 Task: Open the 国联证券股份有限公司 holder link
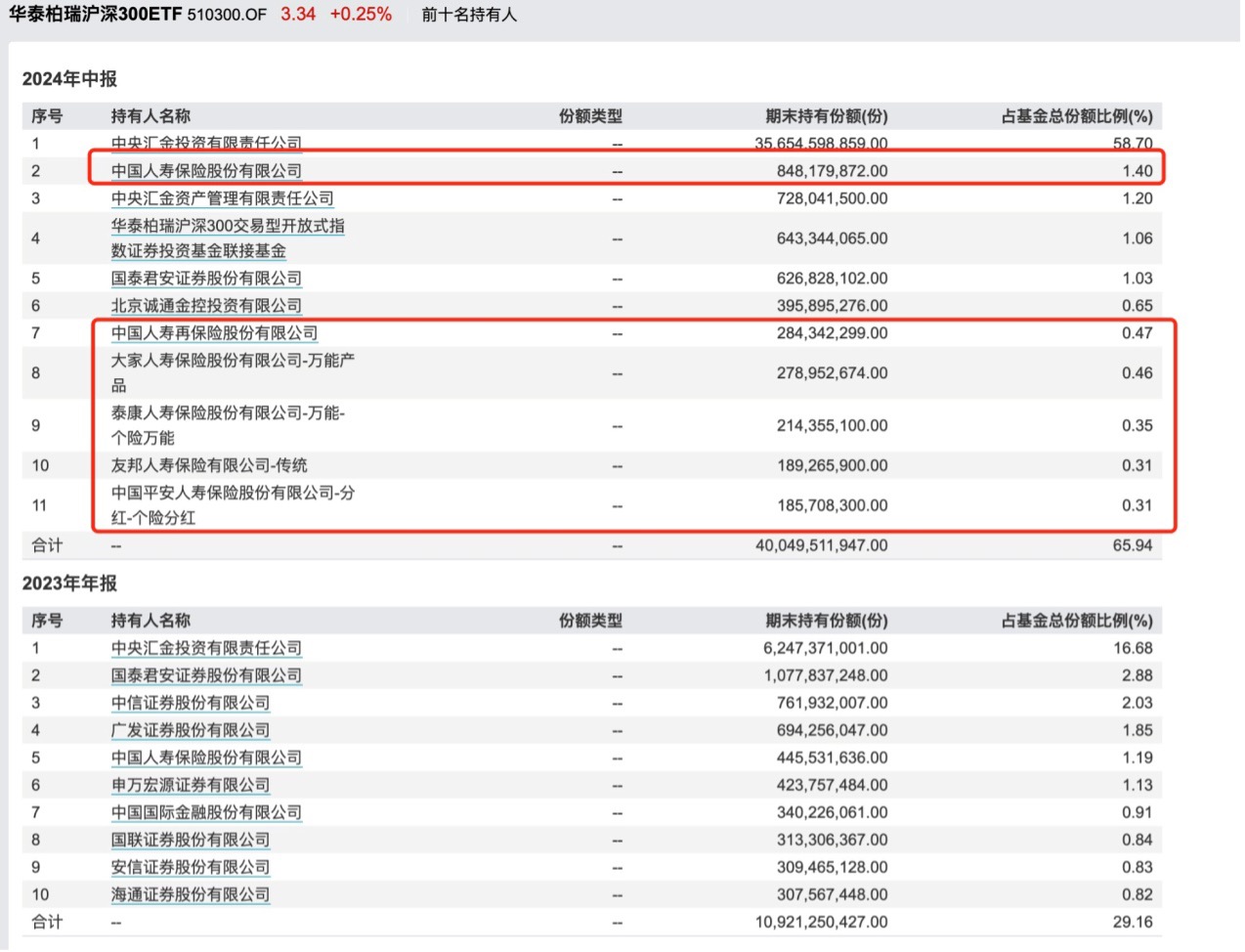pos(191,840)
